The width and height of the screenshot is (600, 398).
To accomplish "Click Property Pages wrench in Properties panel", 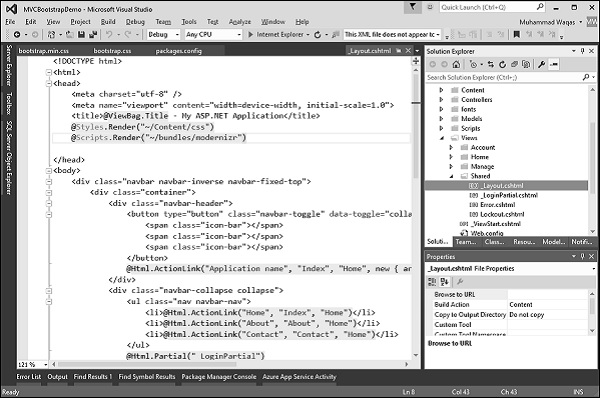I will tap(460, 282).
